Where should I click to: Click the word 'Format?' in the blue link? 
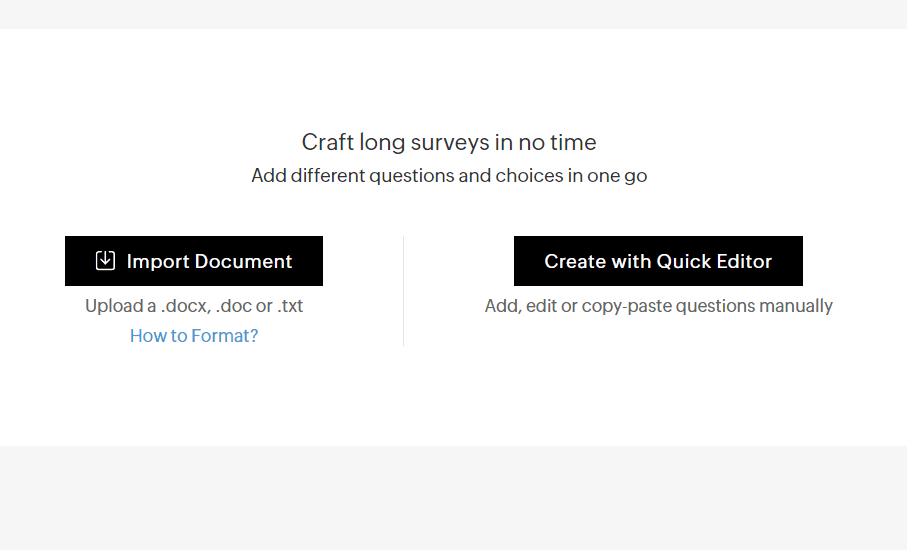point(225,336)
